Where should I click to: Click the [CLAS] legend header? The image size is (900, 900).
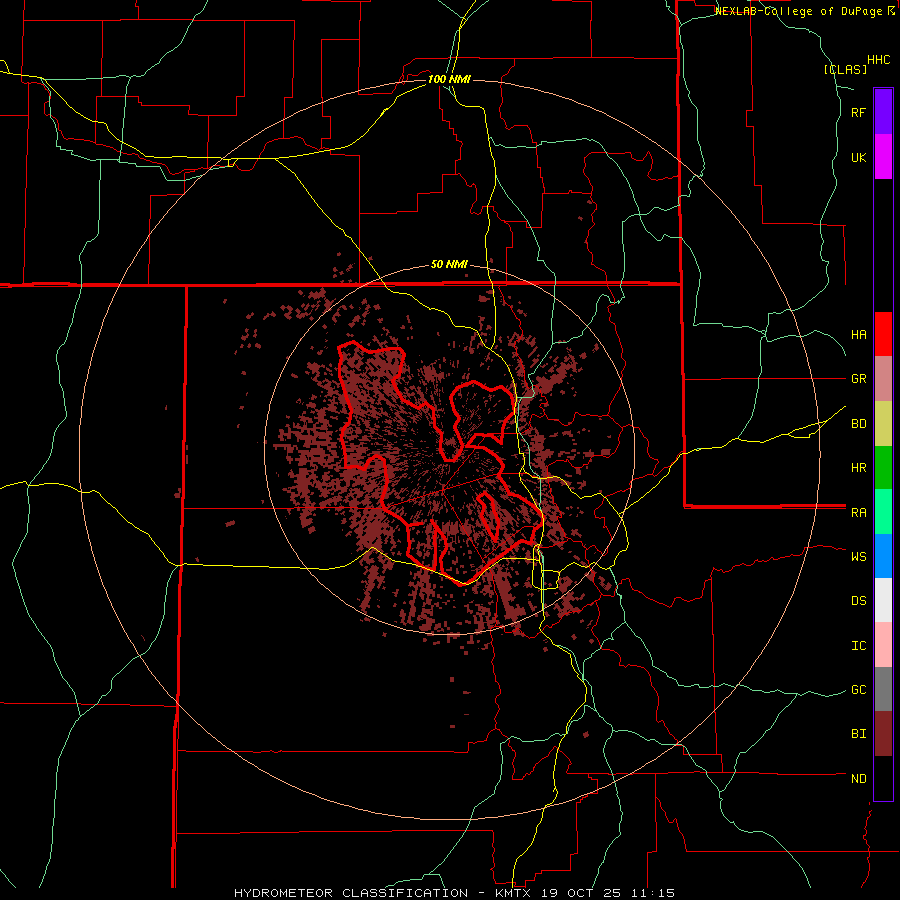pyautogui.click(x=845, y=69)
